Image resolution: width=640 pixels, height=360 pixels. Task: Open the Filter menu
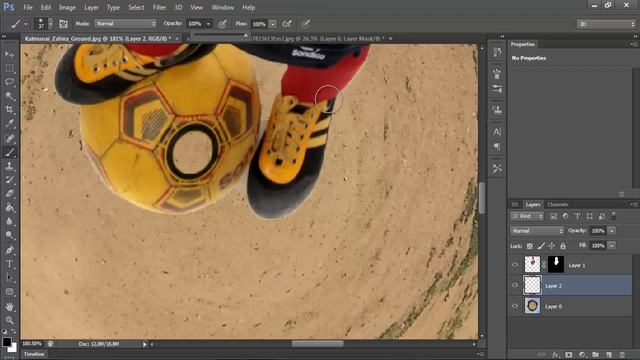point(159,7)
